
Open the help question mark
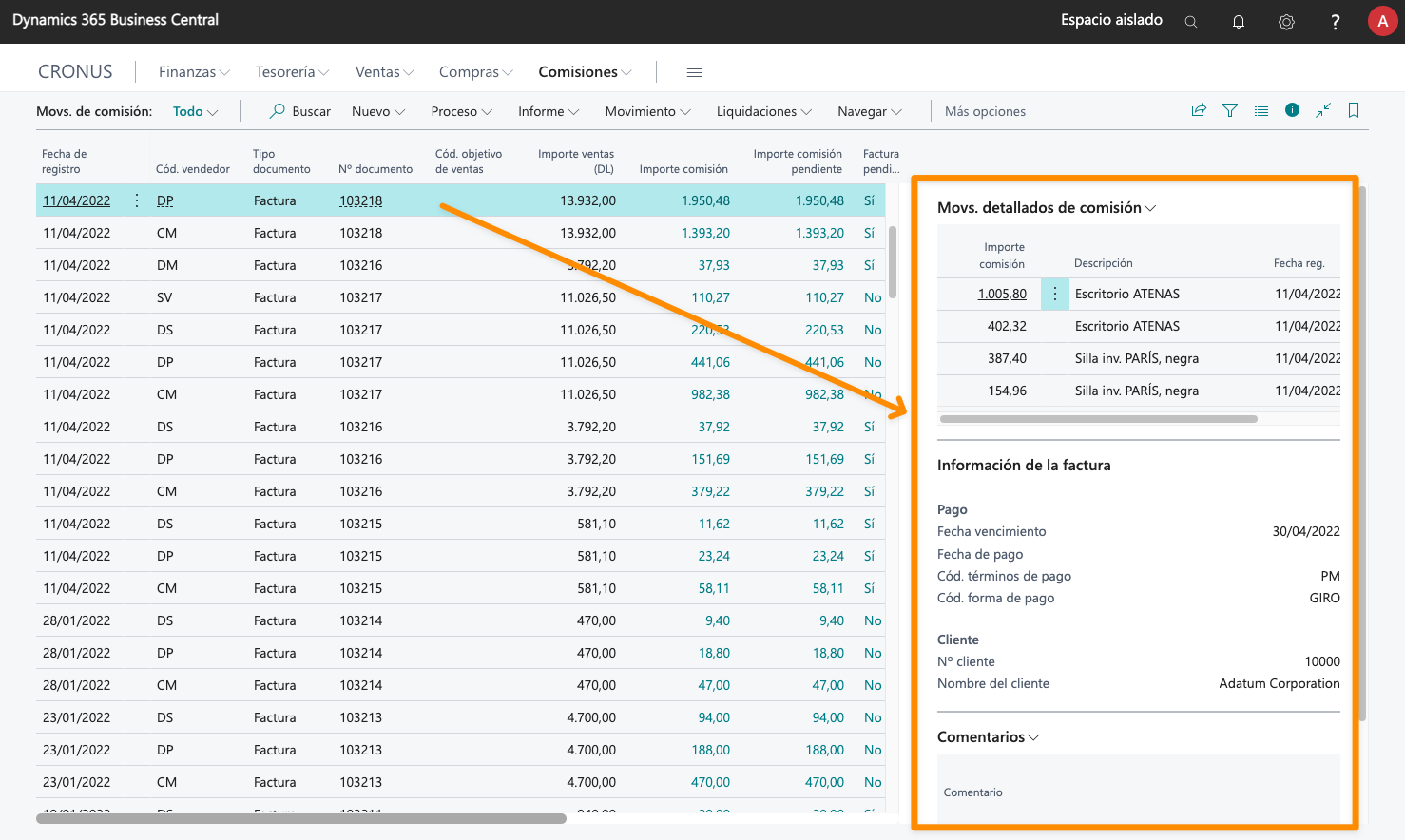point(1335,21)
